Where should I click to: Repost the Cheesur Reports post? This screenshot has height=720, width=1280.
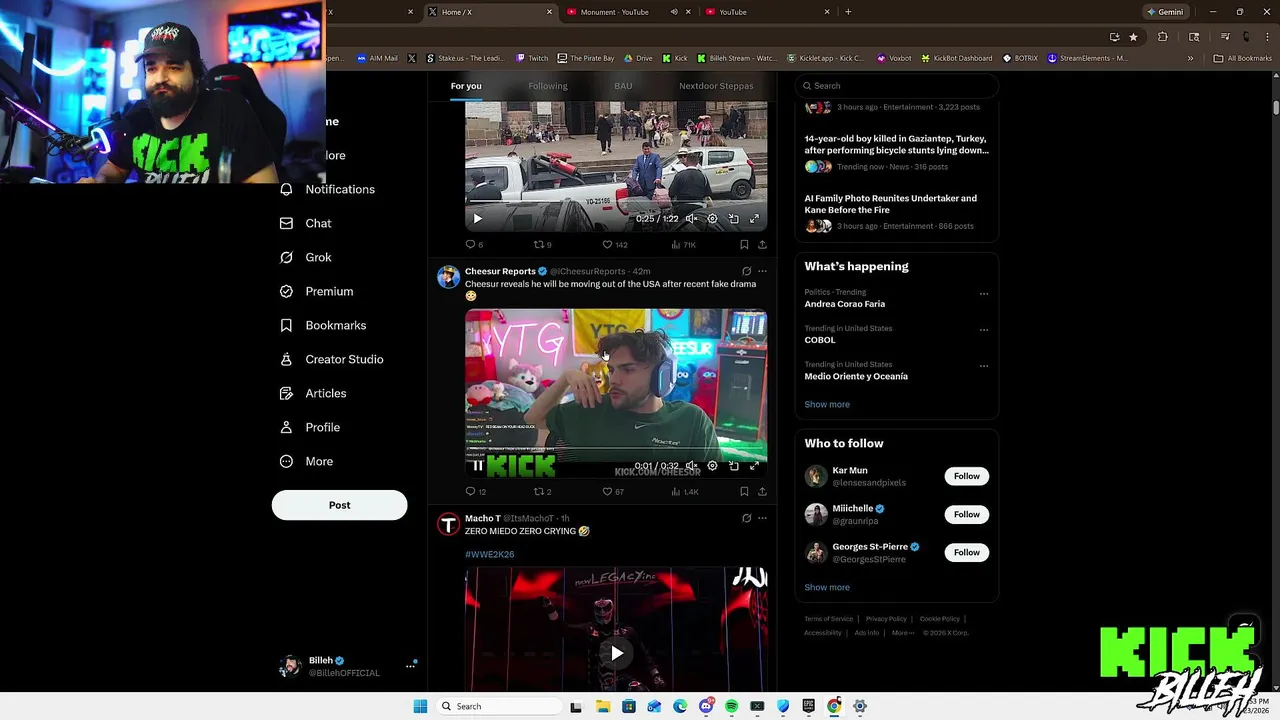[x=542, y=492]
